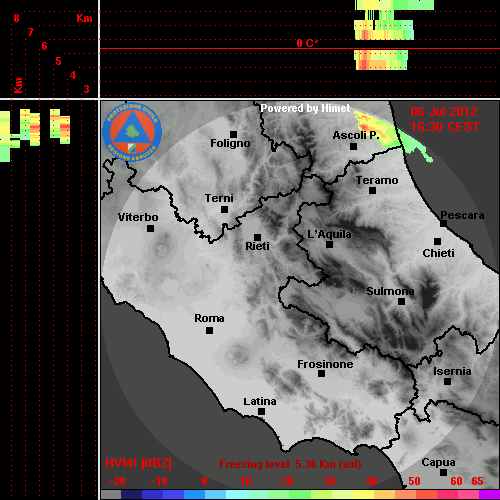Click the Capua city marker square
Viewport: 500px width, 500px height.
click(x=443, y=472)
